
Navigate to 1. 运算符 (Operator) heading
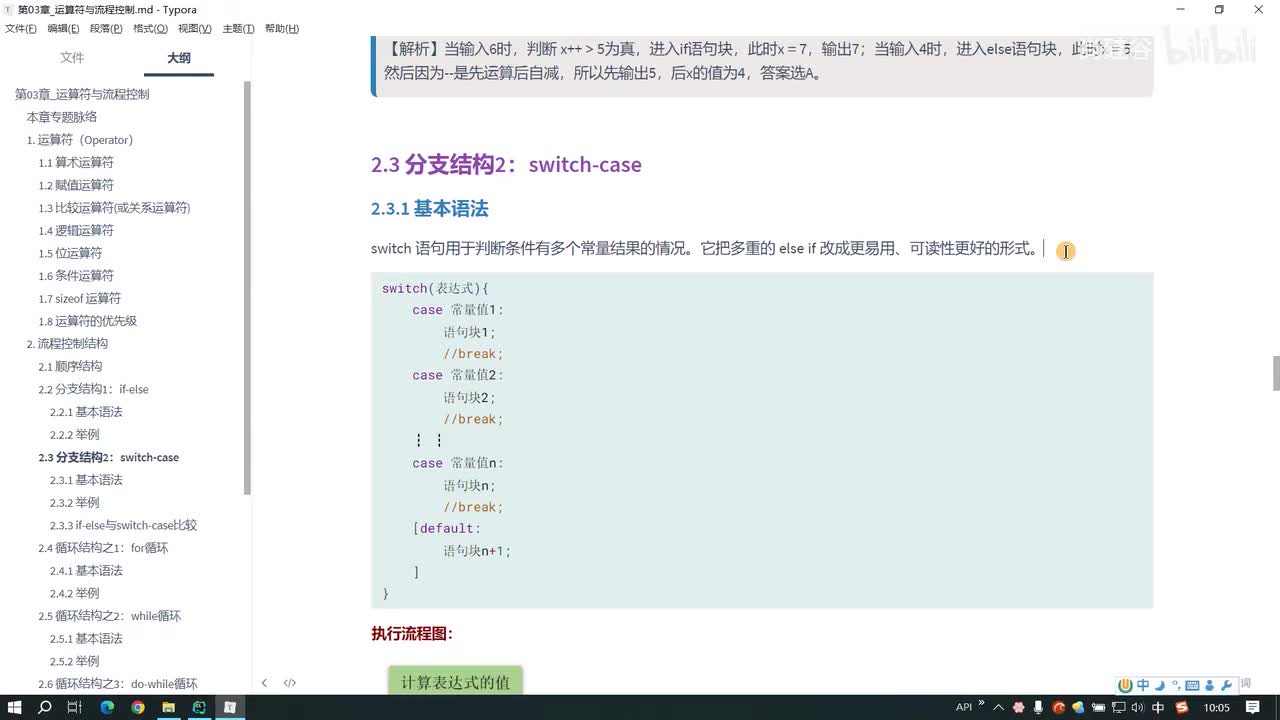coord(80,140)
